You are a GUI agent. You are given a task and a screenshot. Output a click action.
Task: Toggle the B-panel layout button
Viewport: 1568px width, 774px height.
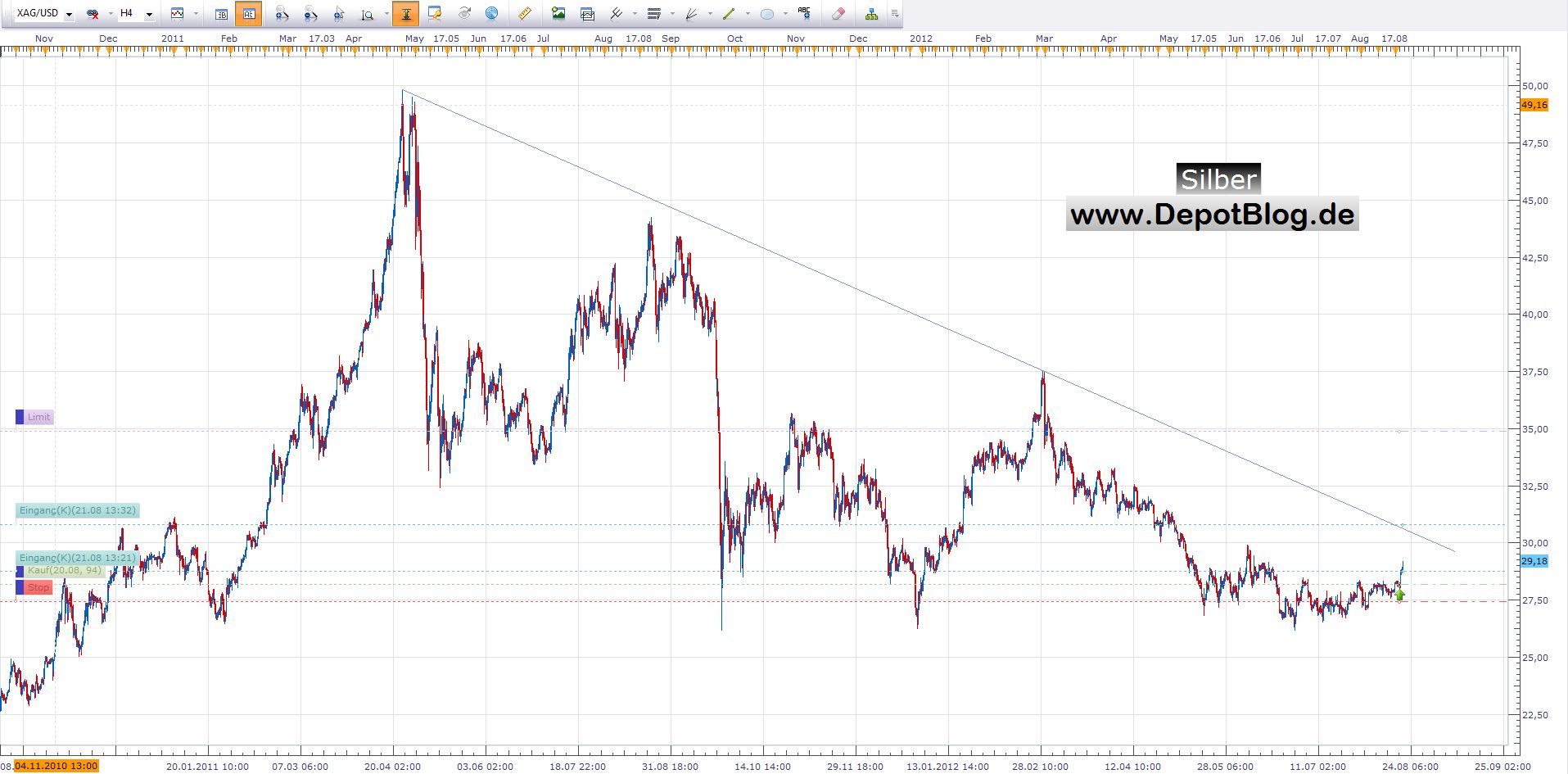221,14
